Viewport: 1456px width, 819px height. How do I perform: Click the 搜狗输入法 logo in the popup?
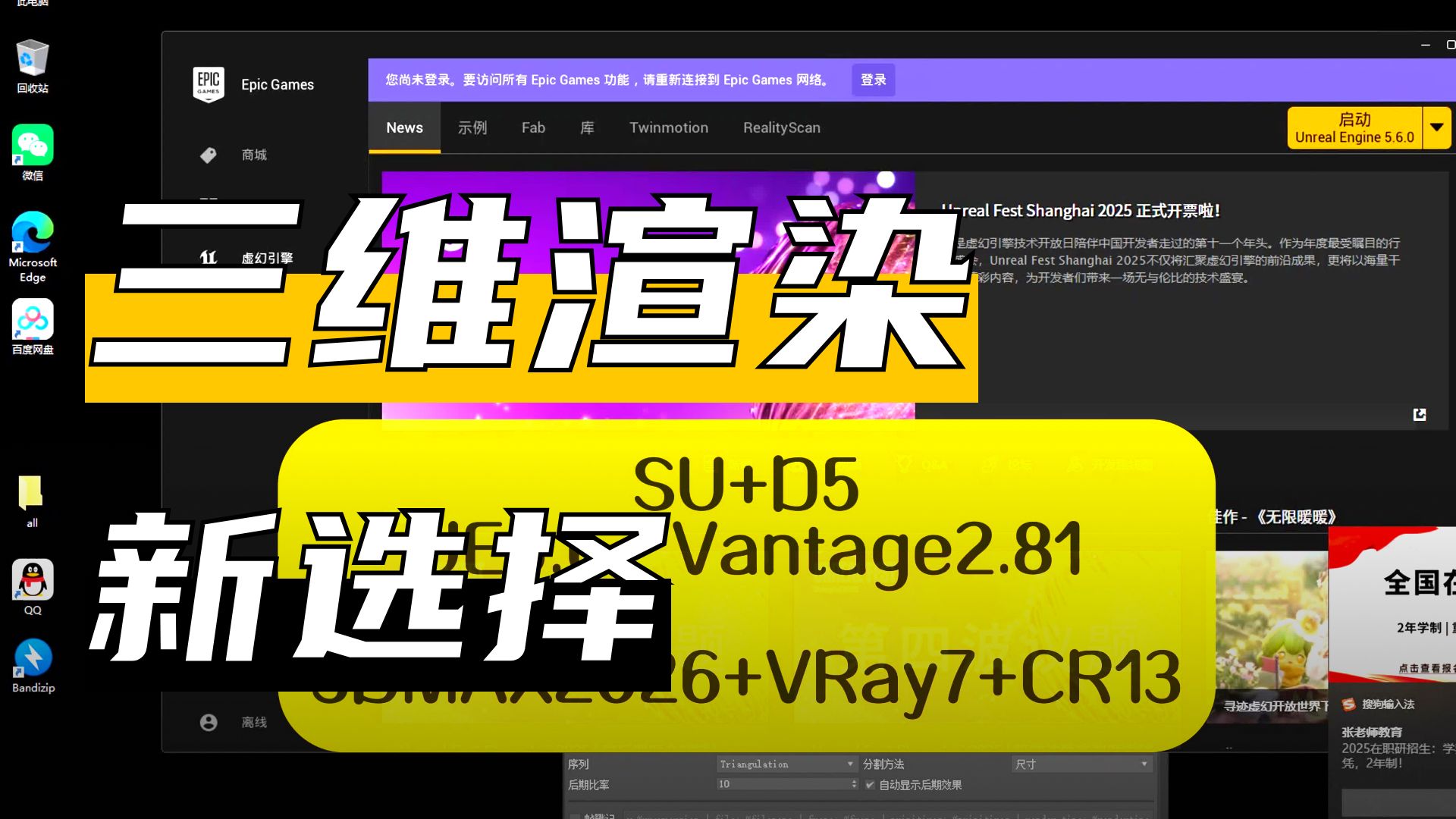1349,704
